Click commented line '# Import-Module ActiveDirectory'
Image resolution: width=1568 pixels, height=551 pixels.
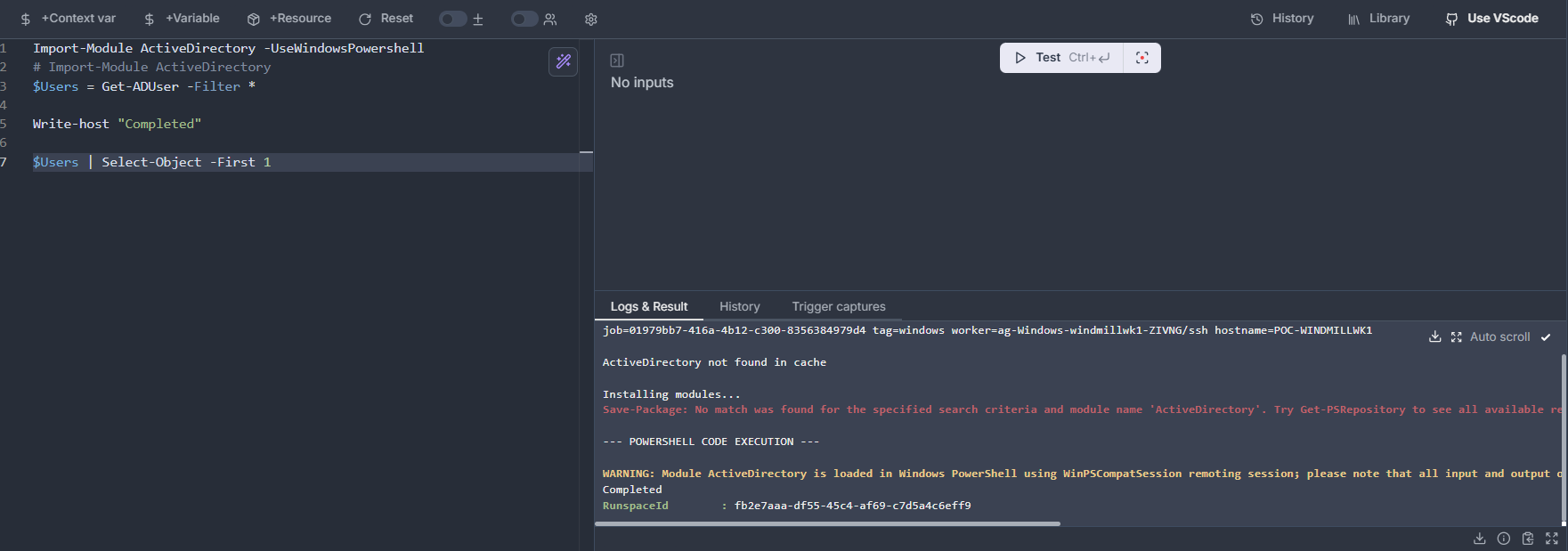(151, 67)
